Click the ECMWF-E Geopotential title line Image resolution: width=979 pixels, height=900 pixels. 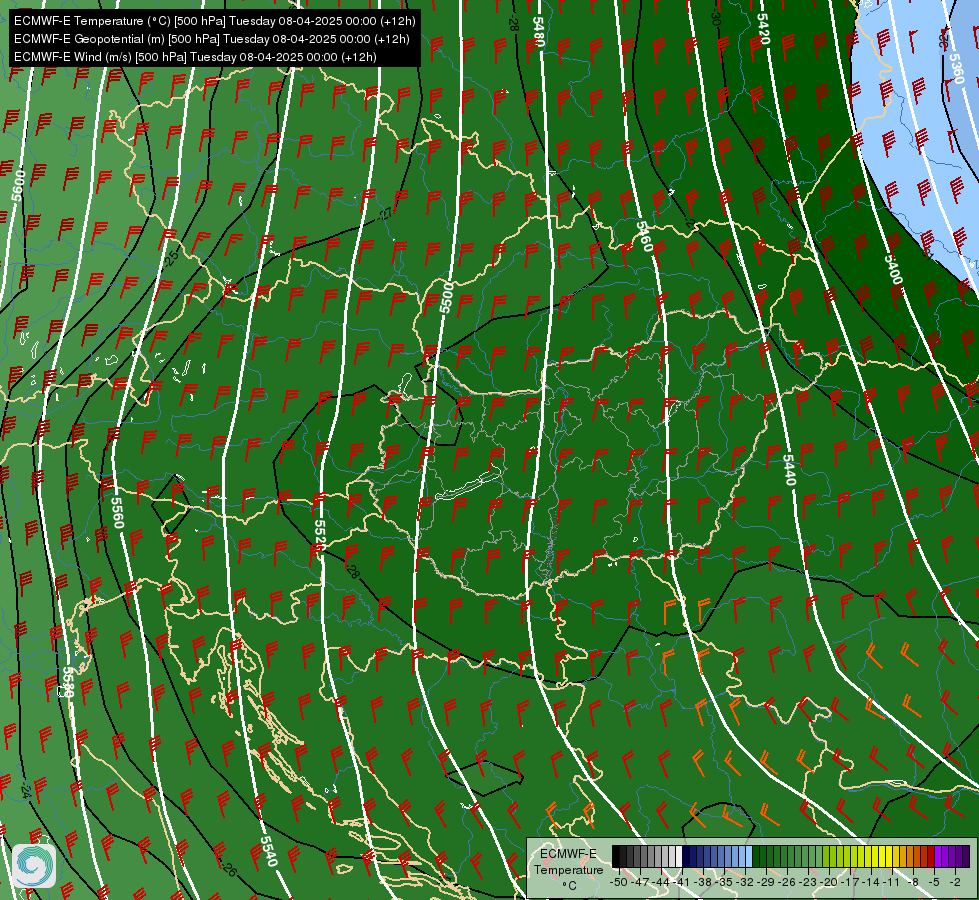(x=212, y=39)
